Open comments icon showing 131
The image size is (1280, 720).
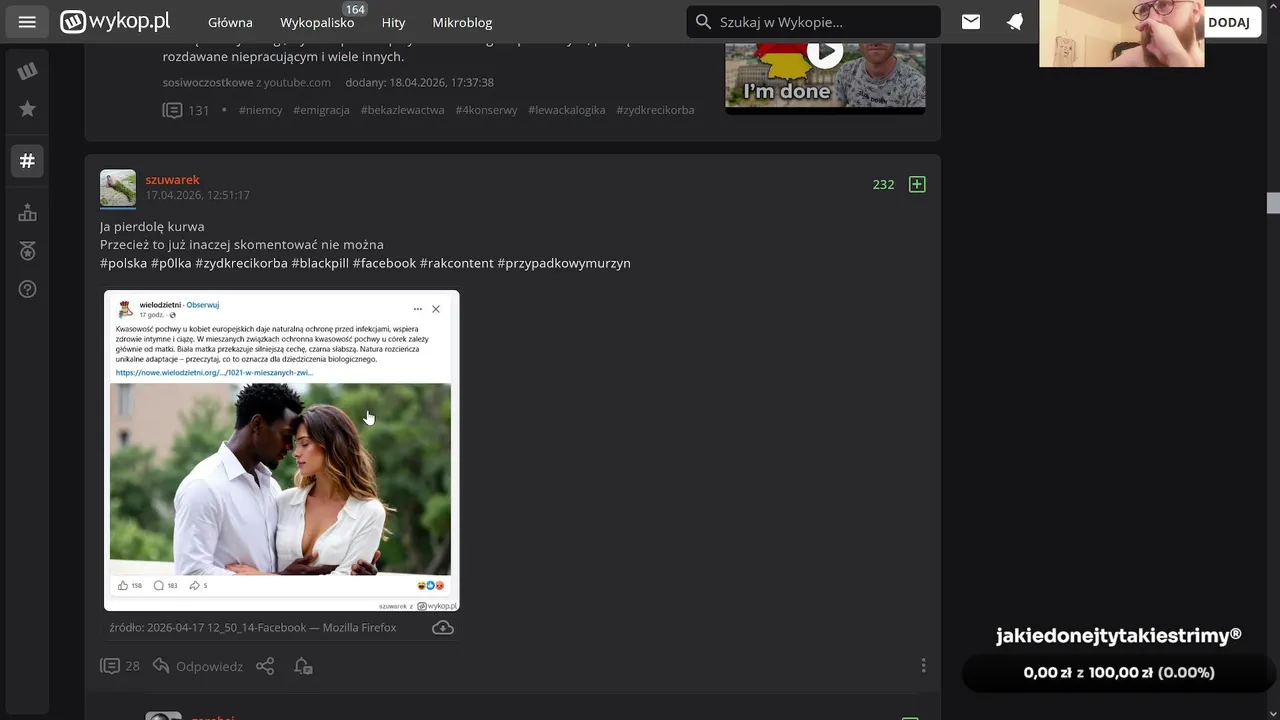186,110
